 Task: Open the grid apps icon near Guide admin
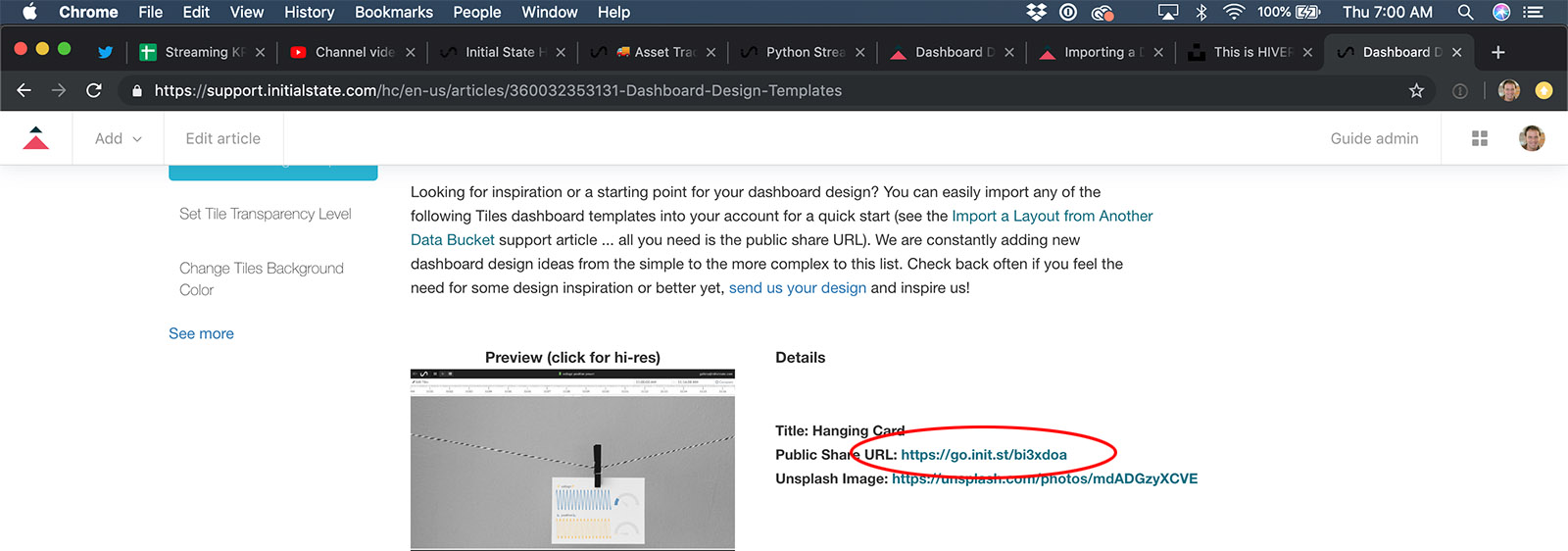[x=1480, y=138]
